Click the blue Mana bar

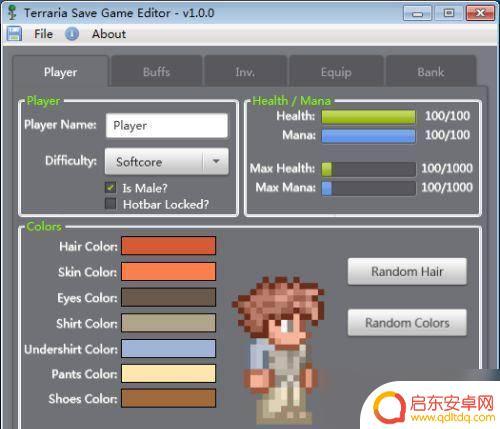tap(369, 136)
